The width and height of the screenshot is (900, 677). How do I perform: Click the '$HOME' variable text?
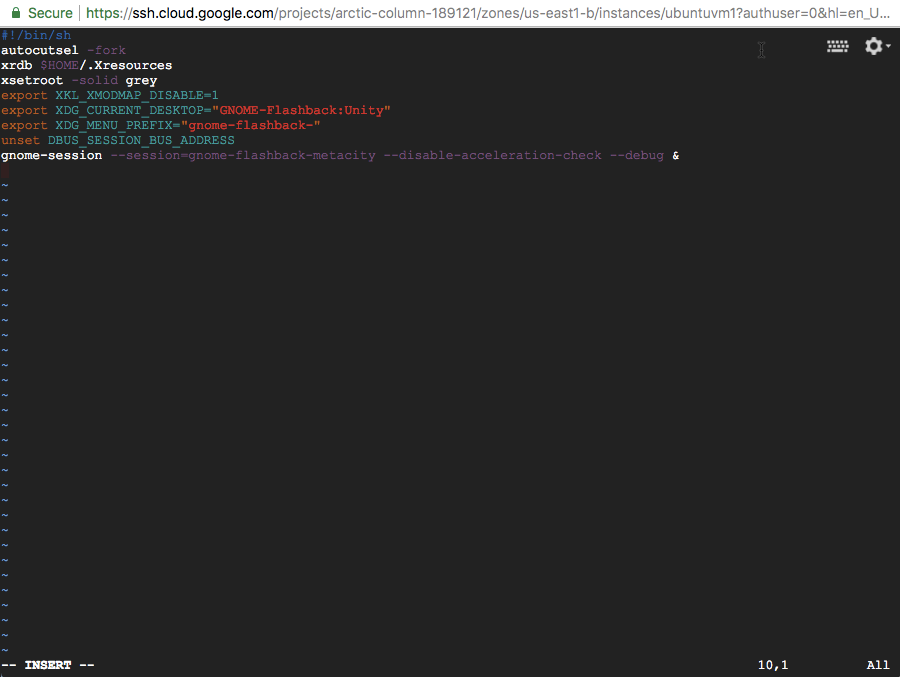pos(60,65)
